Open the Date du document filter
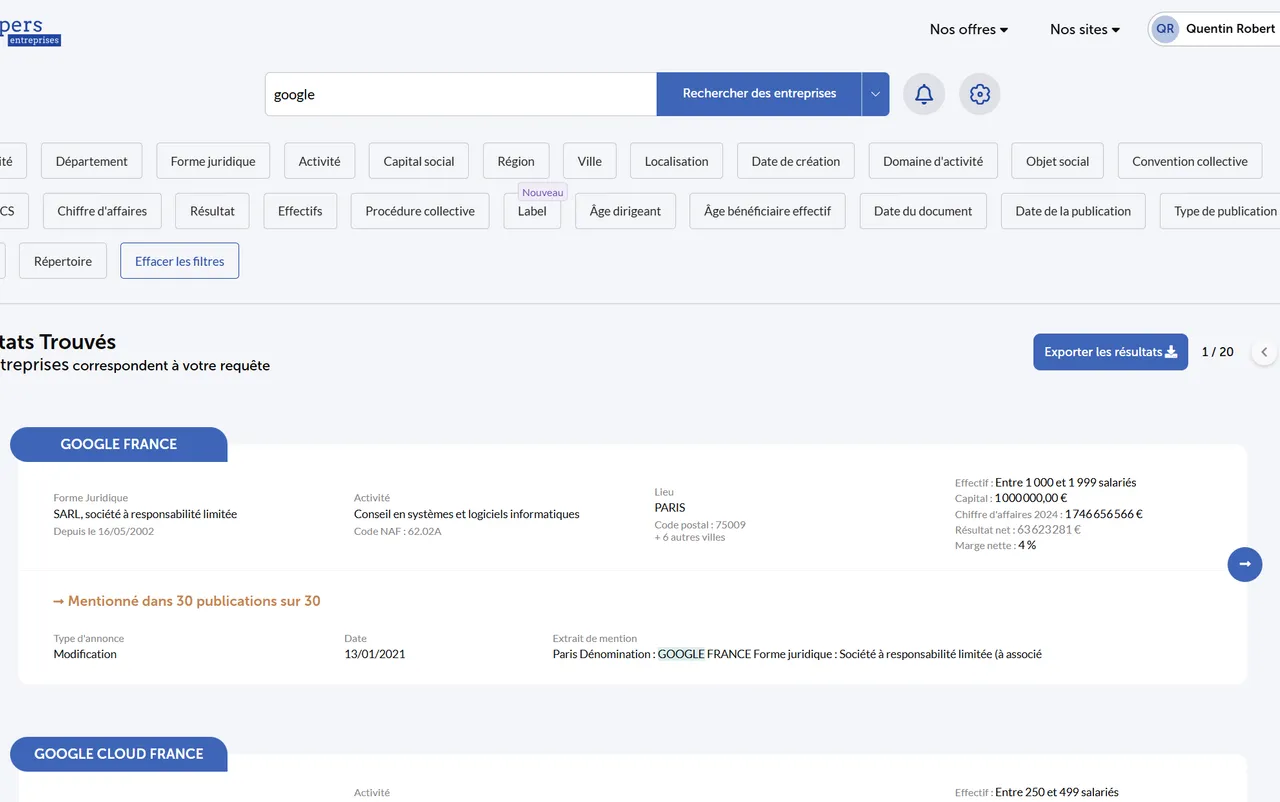The height and width of the screenshot is (802, 1280). coord(923,211)
